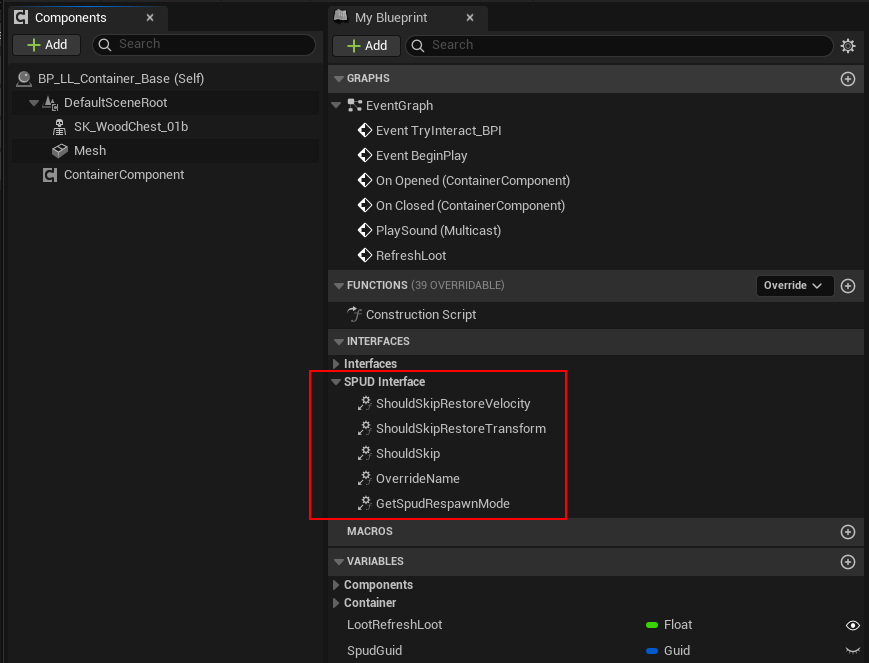The height and width of the screenshot is (663, 869).
Task: Expand the Components variable category
Action: coord(336,585)
